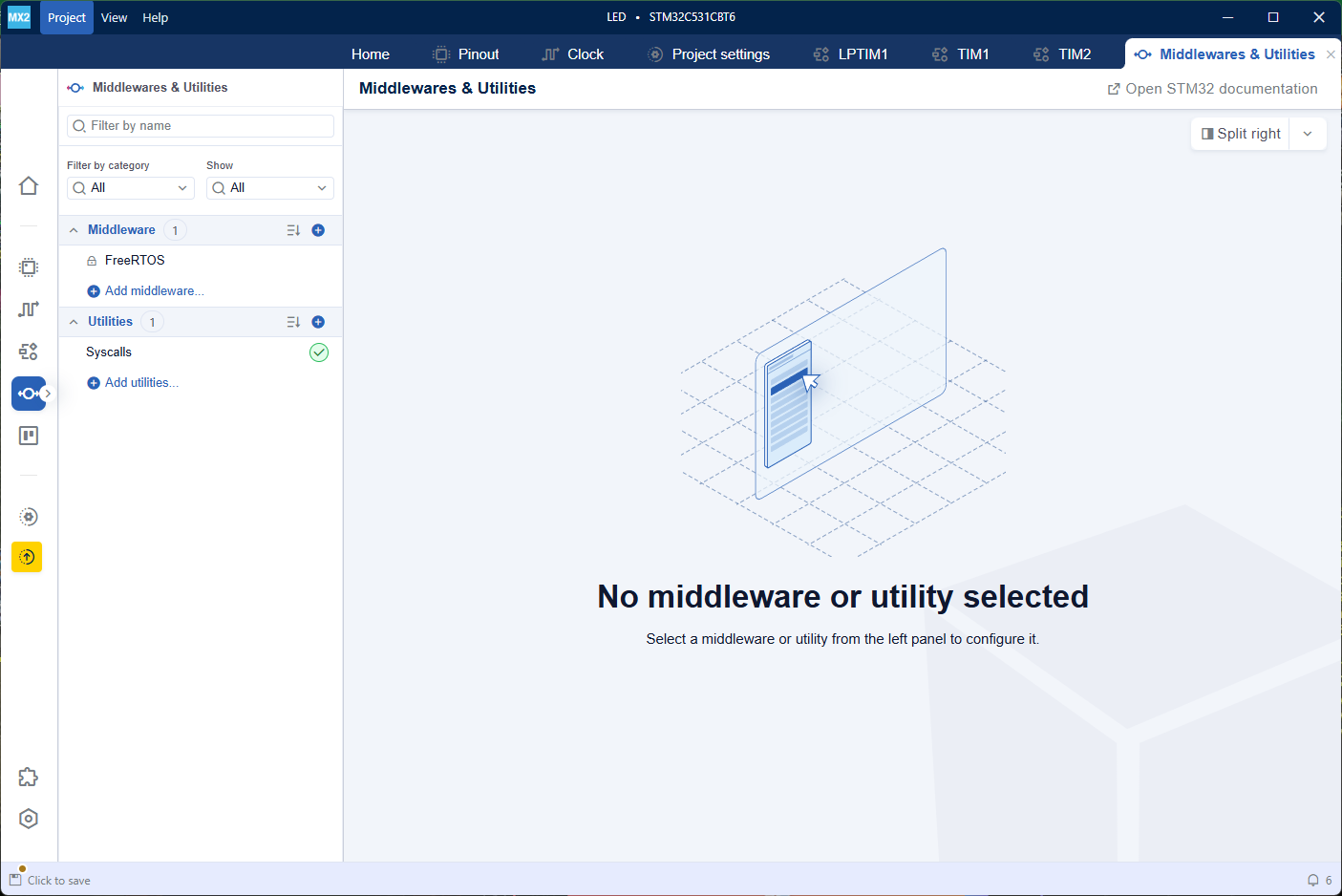Open the Show filter dropdown

pos(270,188)
